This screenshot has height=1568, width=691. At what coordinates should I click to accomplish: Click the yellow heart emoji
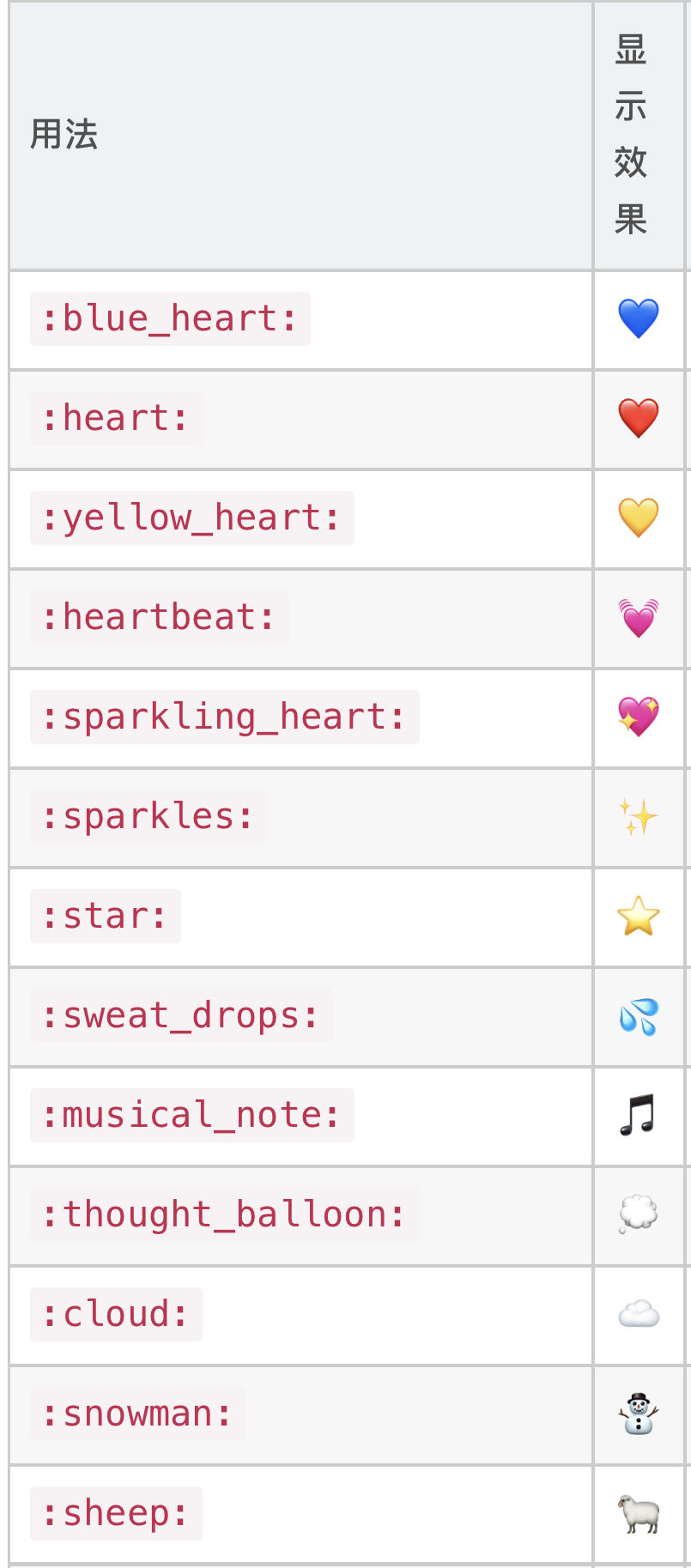[639, 518]
